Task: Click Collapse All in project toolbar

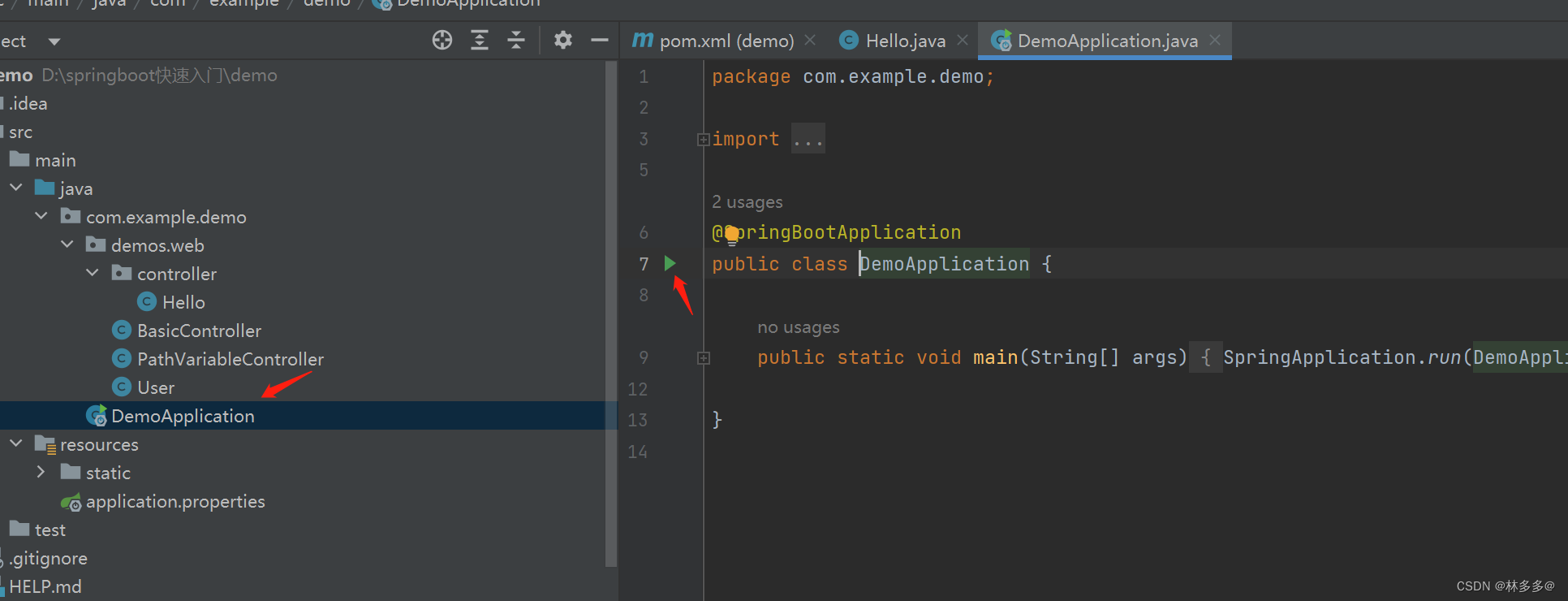Action: pyautogui.click(x=516, y=40)
